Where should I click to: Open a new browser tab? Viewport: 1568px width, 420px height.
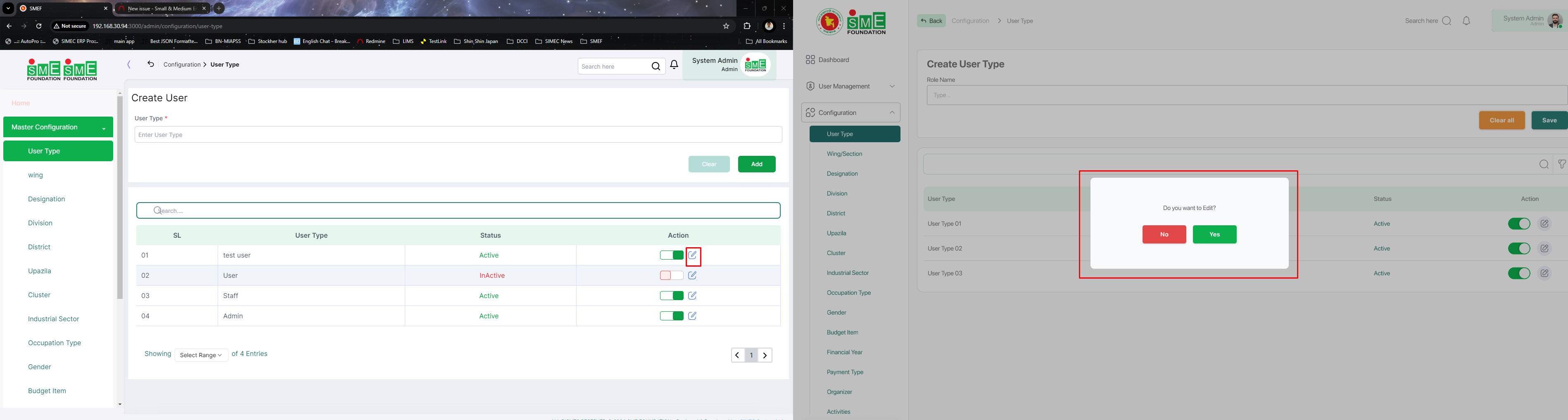click(x=219, y=9)
